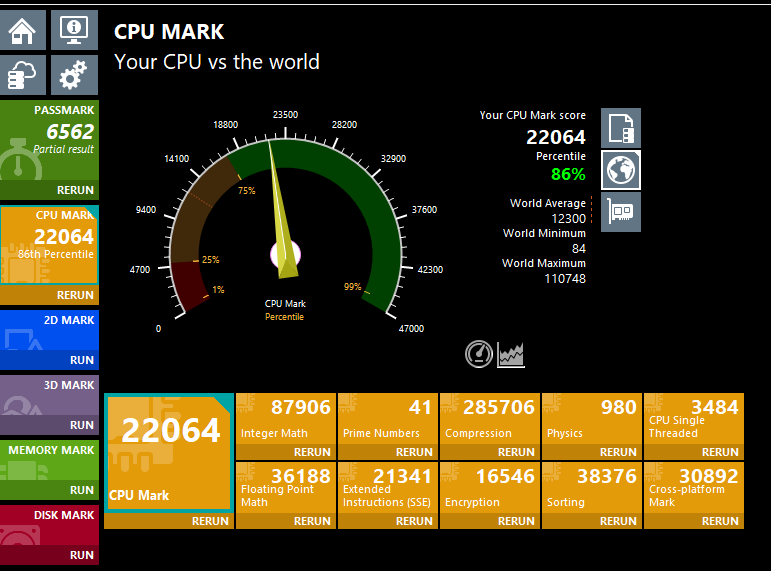Viewport: 771px width, 571px height.
Task: Rerun the Sorting test
Action: pos(618,521)
